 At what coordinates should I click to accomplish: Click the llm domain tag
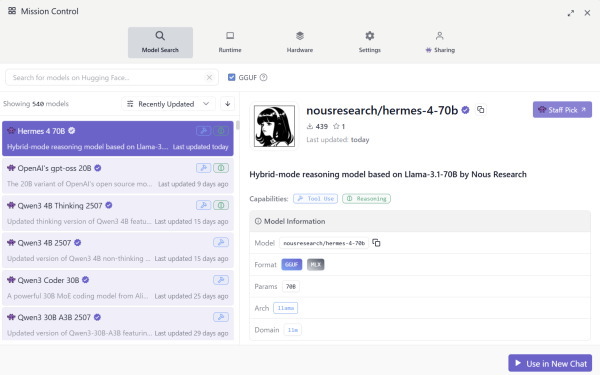pos(293,330)
